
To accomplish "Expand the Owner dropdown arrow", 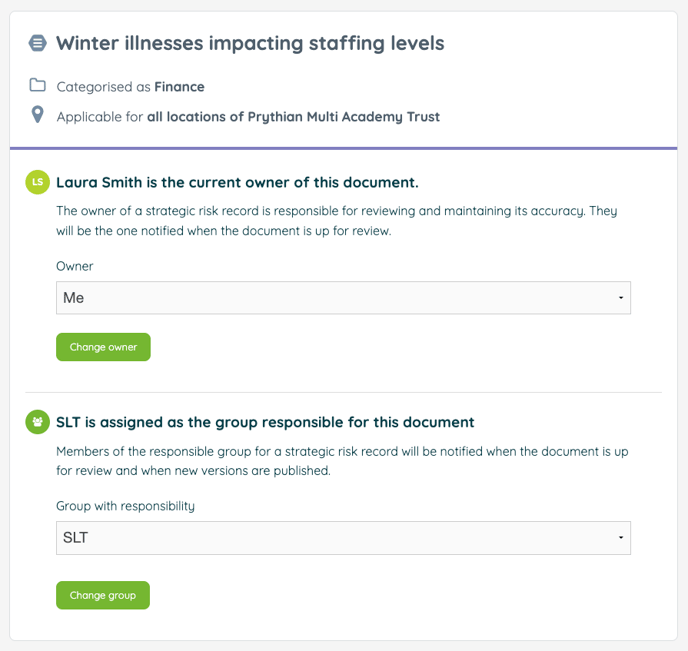I will [621, 298].
